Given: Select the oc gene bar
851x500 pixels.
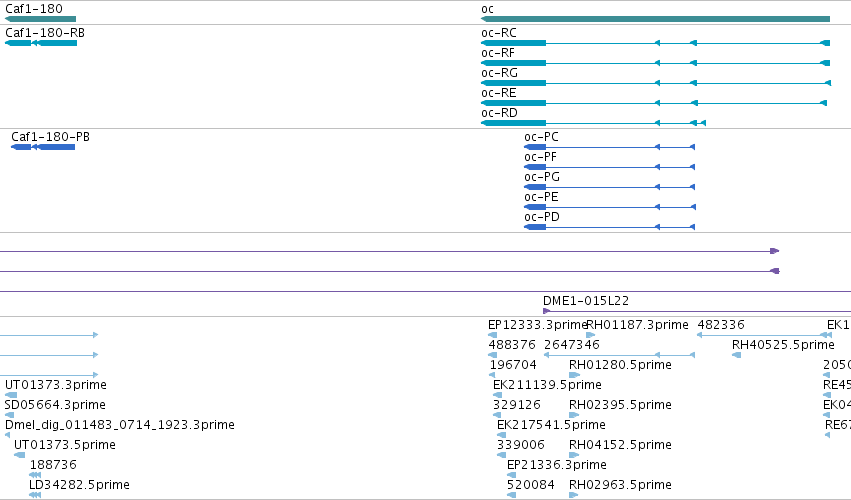Looking at the screenshot, I should pyautogui.click(x=655, y=19).
